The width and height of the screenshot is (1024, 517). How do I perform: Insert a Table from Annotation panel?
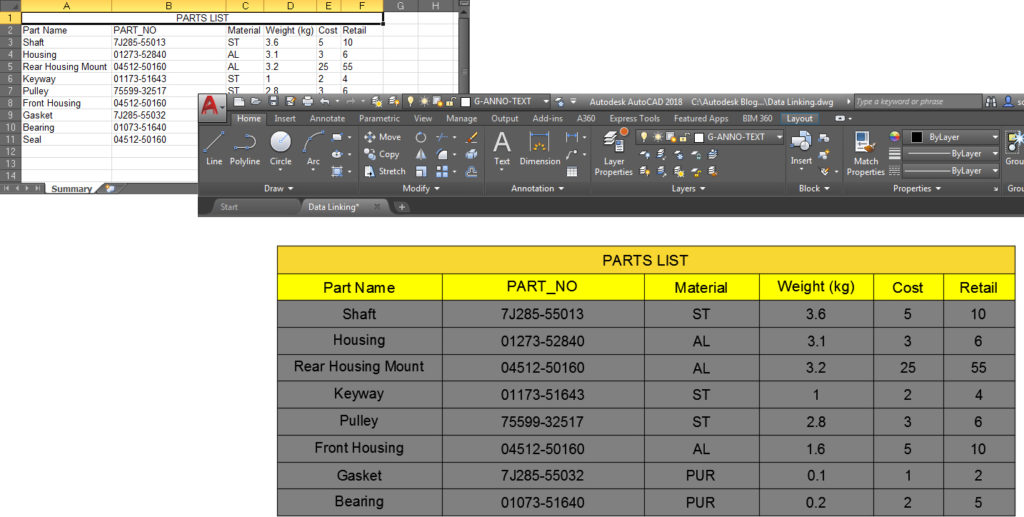(572, 172)
